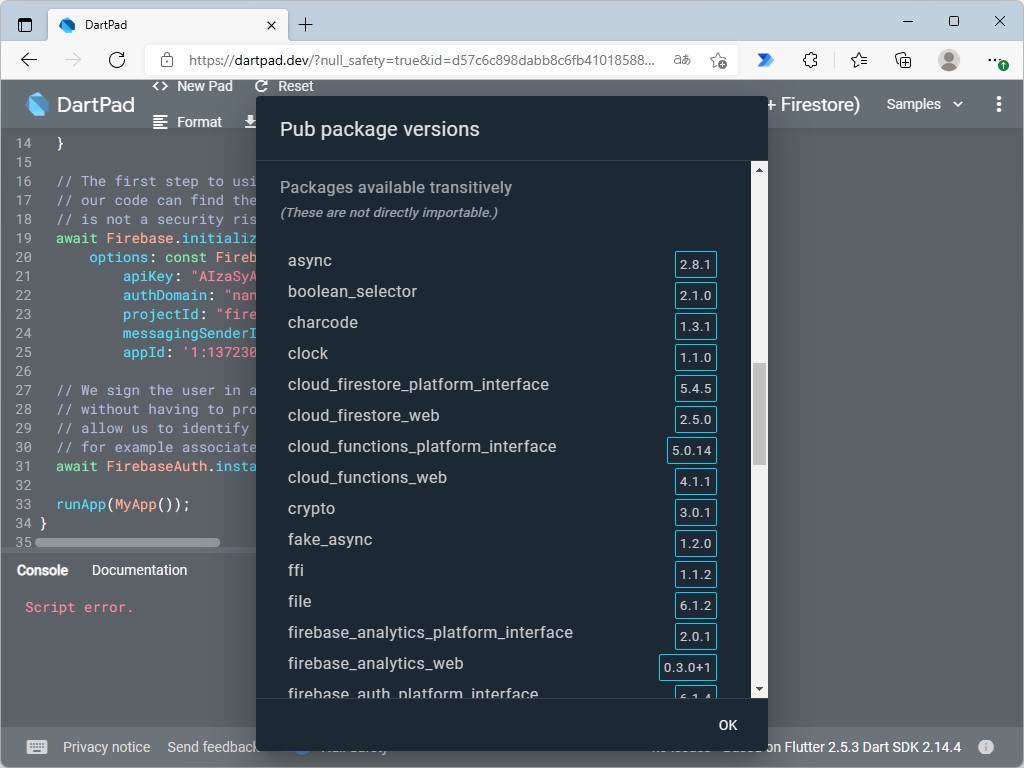Click the tab actions menu icon
This screenshot has height=768, width=1024.
[25, 25]
